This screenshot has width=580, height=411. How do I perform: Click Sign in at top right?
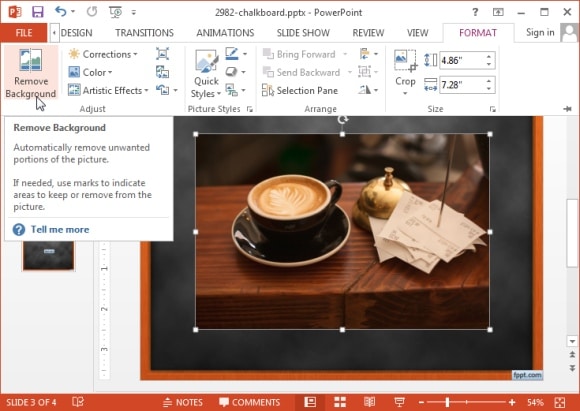[x=540, y=33]
